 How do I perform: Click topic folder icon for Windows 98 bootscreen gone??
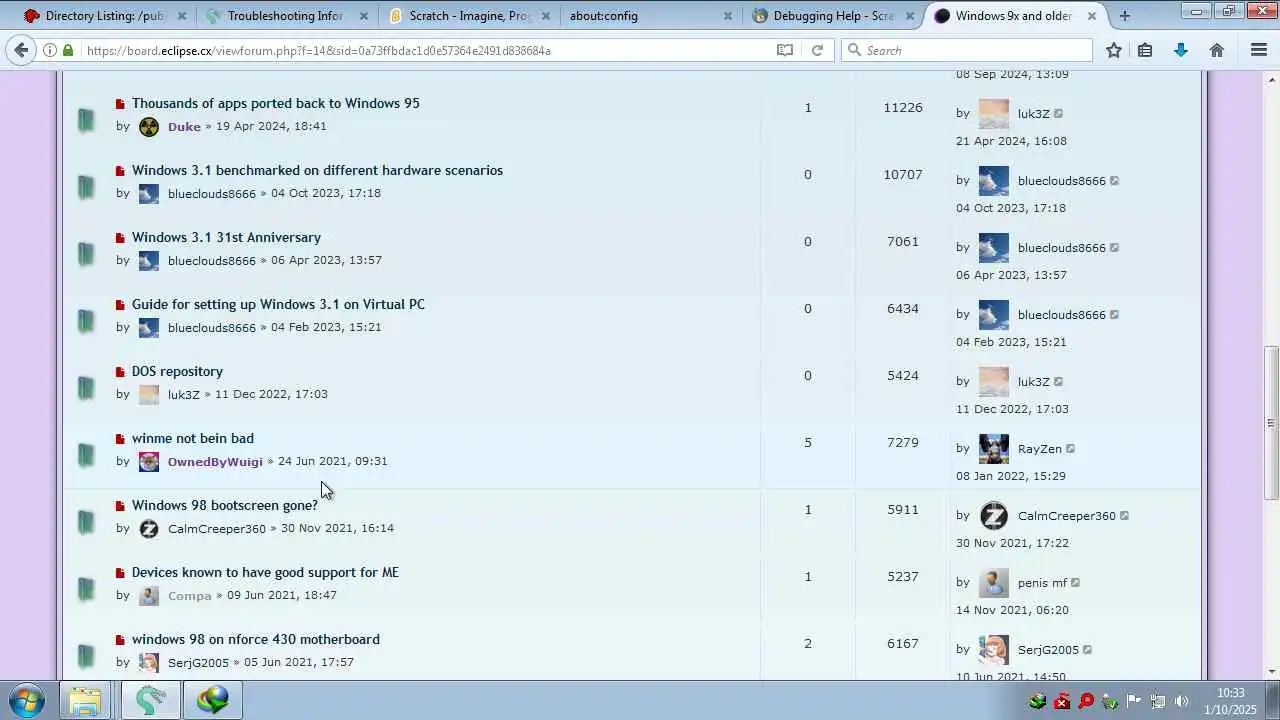coord(86,522)
